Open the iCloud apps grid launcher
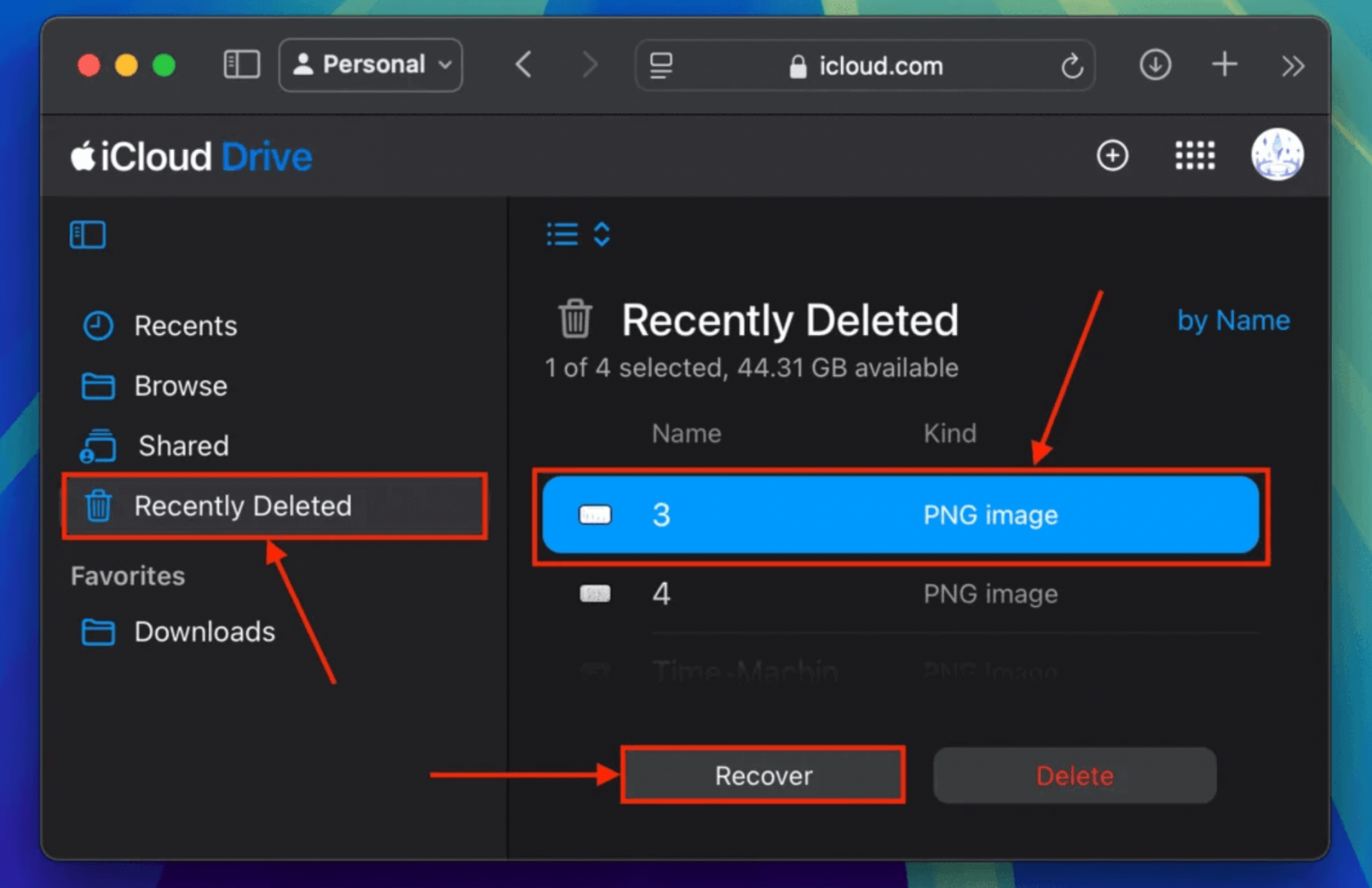 1194,156
